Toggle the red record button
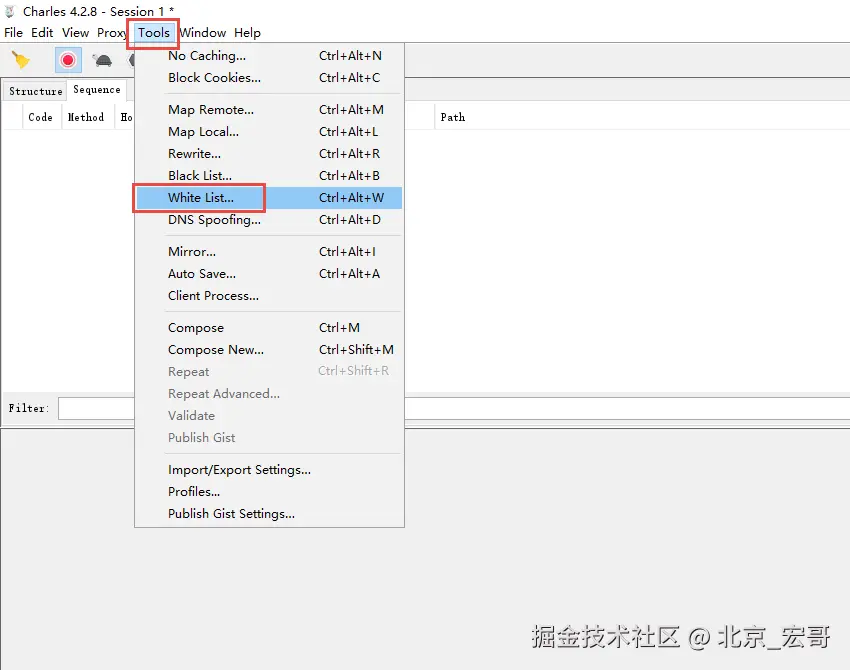This screenshot has height=670, width=850. click(x=68, y=60)
